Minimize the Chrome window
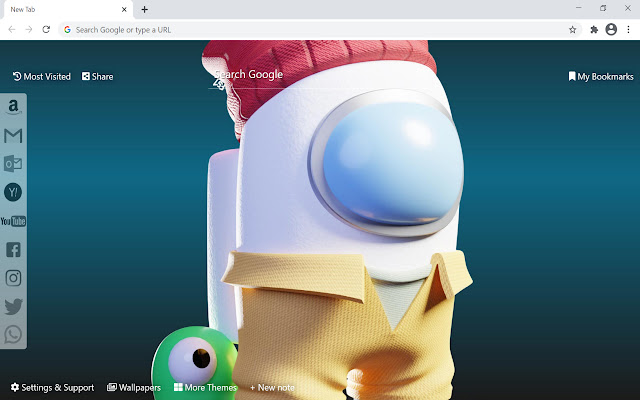 578,8
